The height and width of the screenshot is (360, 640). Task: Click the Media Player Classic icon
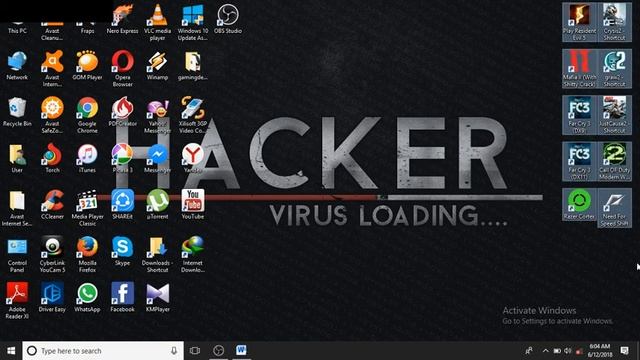87,208
